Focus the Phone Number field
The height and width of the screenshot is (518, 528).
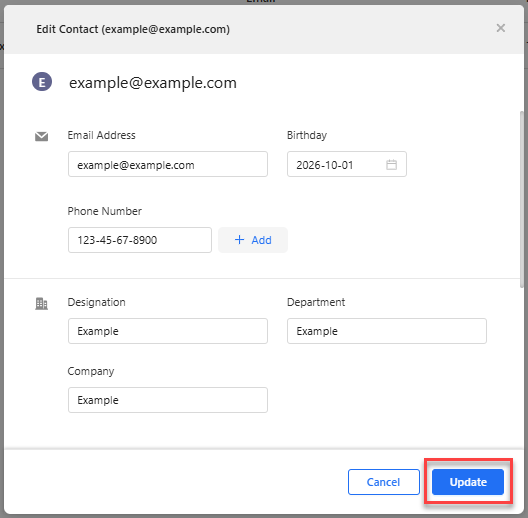point(140,240)
